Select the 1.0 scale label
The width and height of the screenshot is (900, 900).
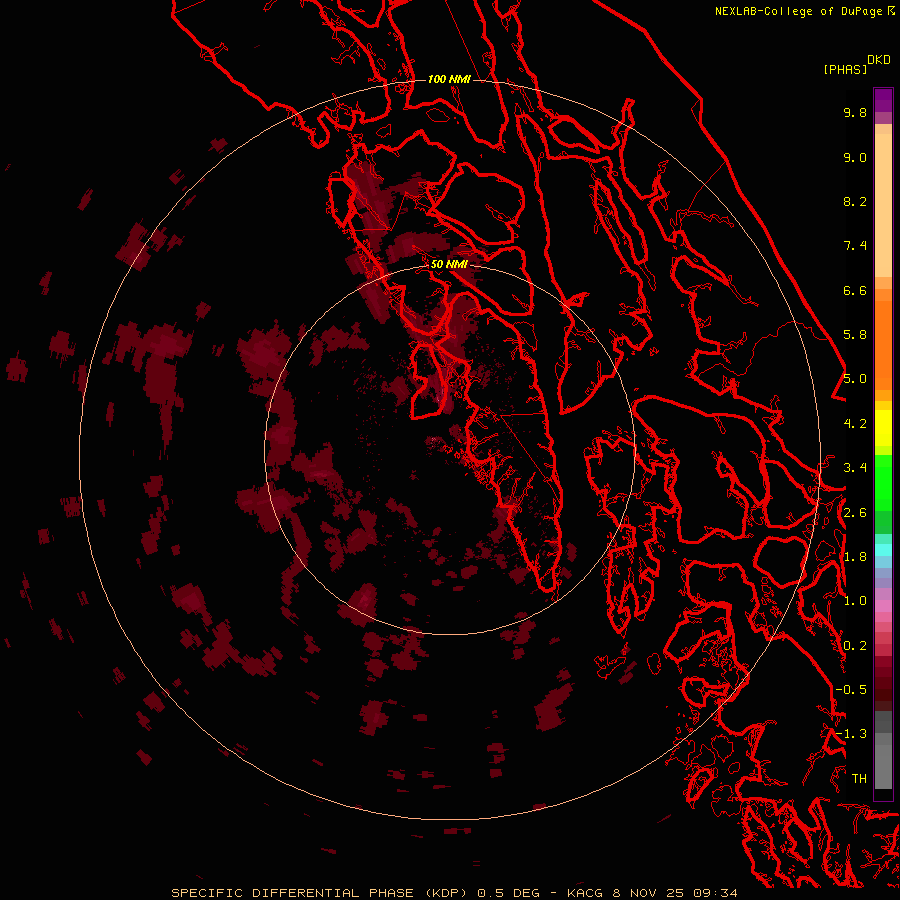click(855, 601)
